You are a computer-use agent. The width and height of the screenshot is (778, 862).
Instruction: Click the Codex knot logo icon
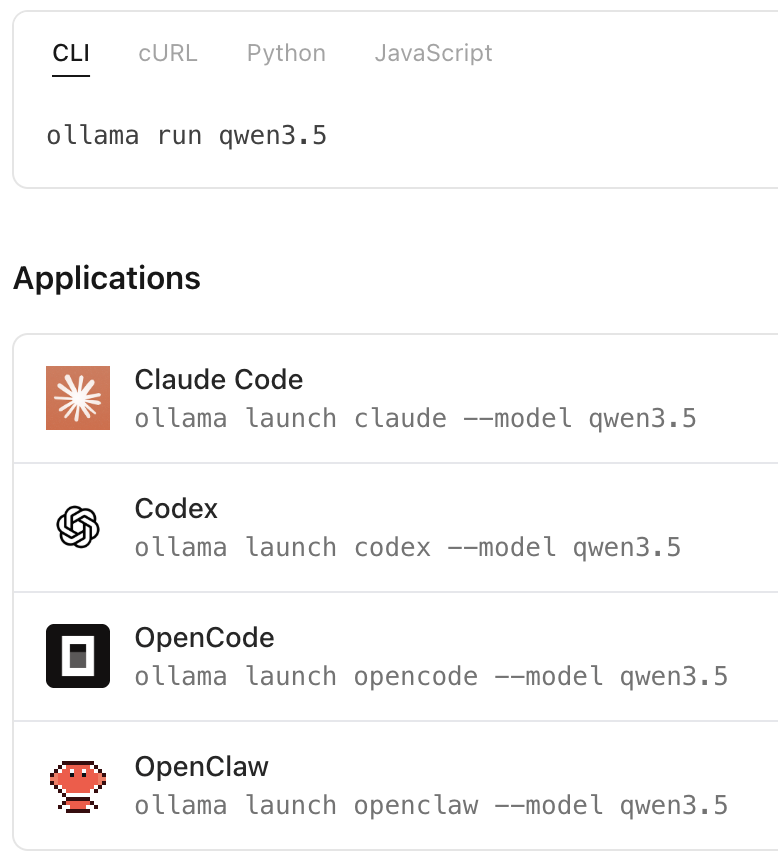78,527
